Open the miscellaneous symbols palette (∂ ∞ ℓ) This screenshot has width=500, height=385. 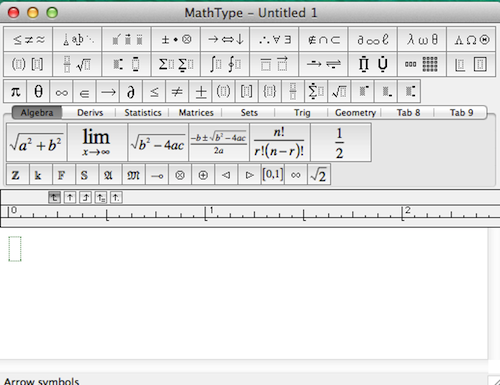[373, 39]
